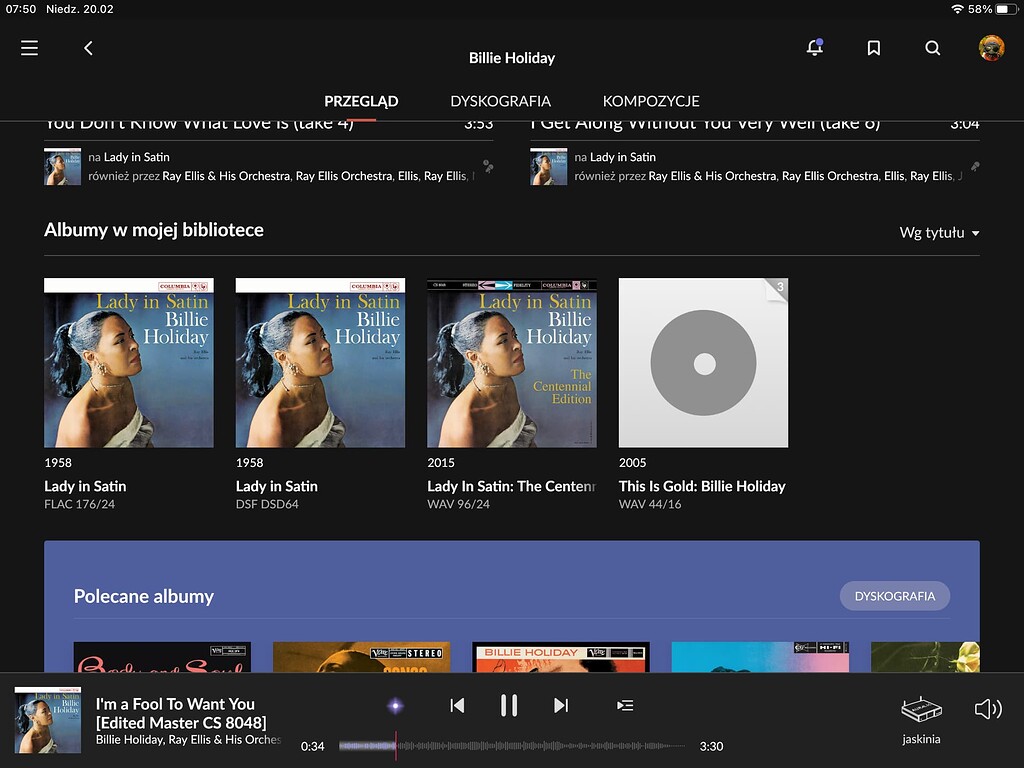
Task: Skip to the next track
Action: [x=561, y=706]
